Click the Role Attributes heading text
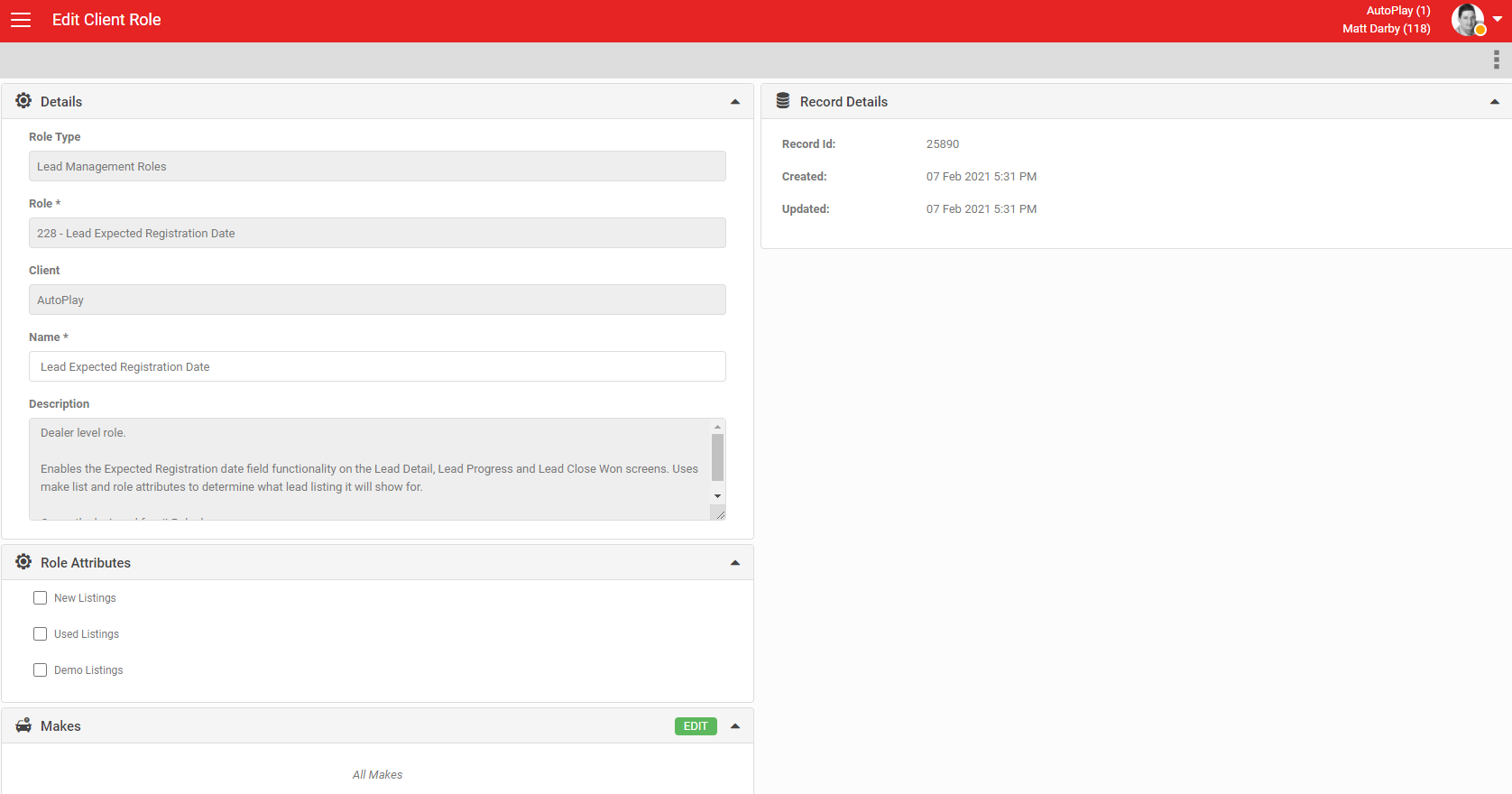 pyautogui.click(x=86, y=563)
